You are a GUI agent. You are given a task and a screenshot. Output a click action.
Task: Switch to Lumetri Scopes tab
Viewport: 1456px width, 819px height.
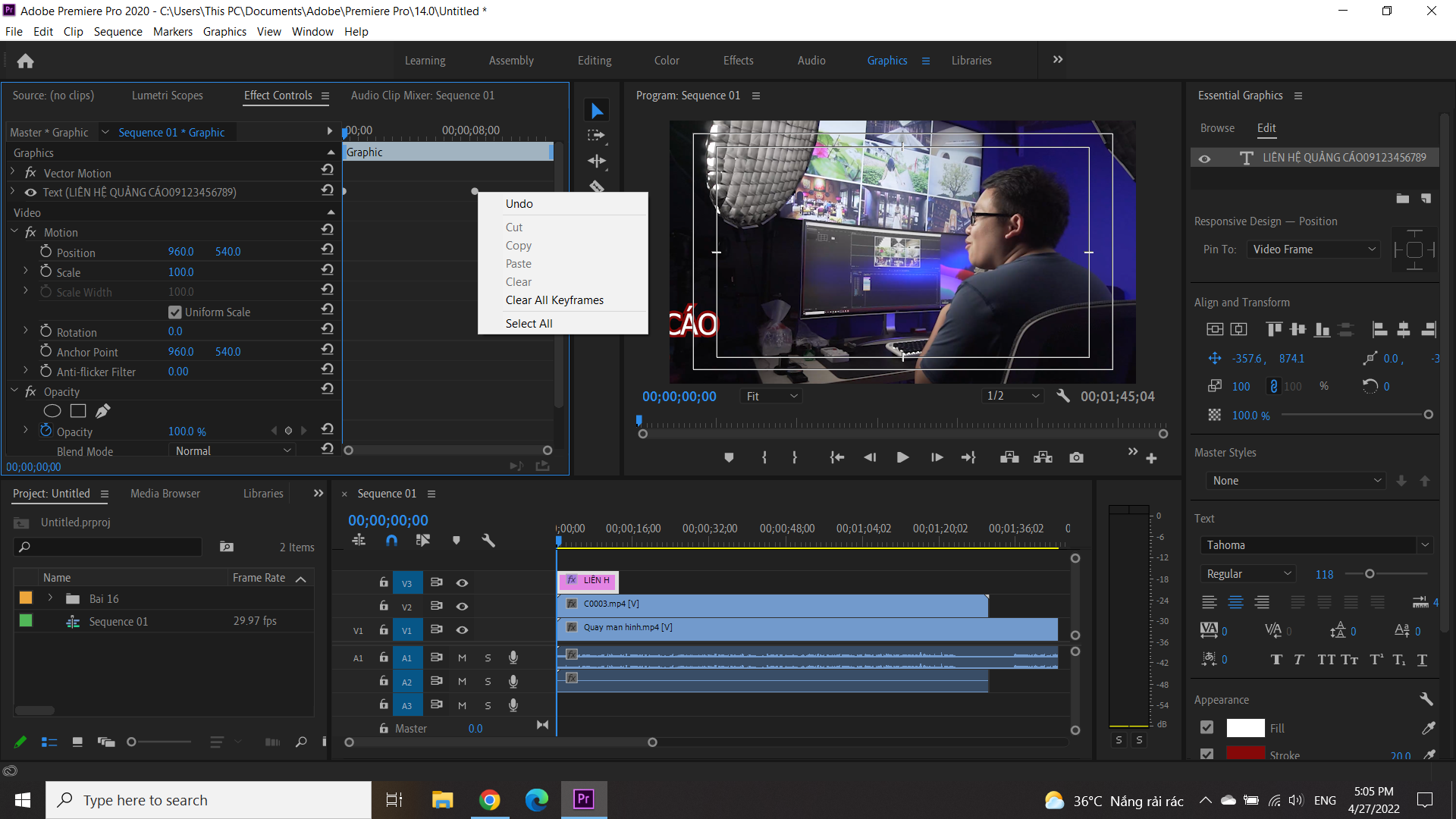[x=168, y=96]
